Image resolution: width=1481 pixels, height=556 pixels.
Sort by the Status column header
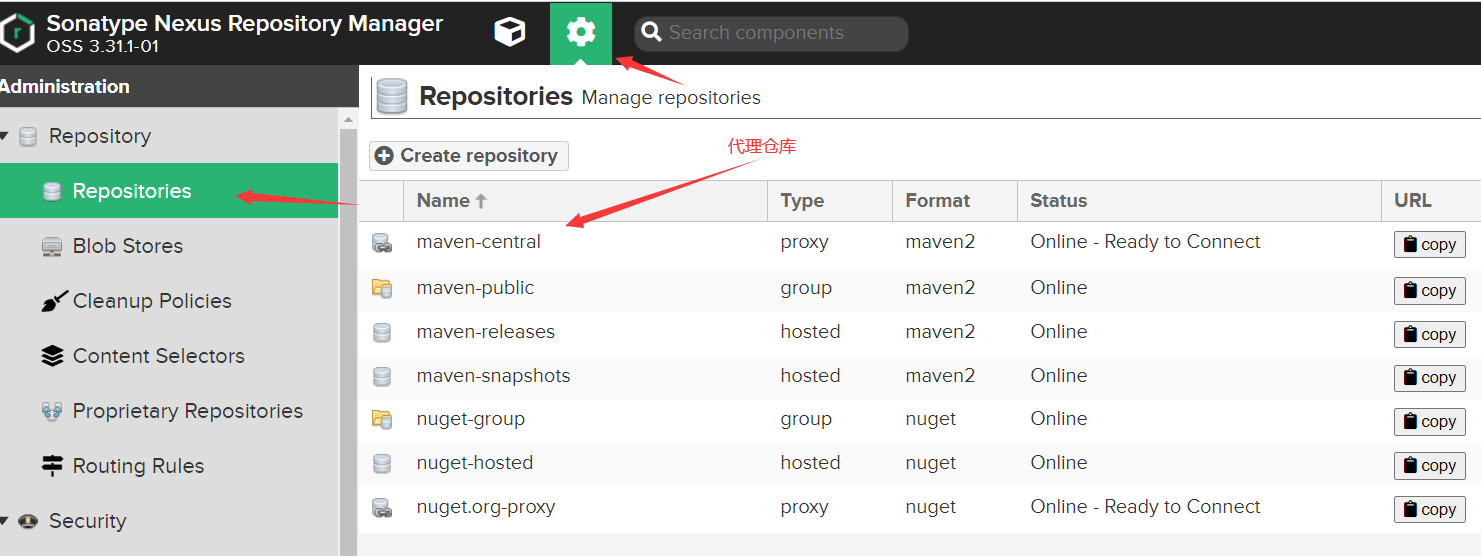pos(1199,201)
